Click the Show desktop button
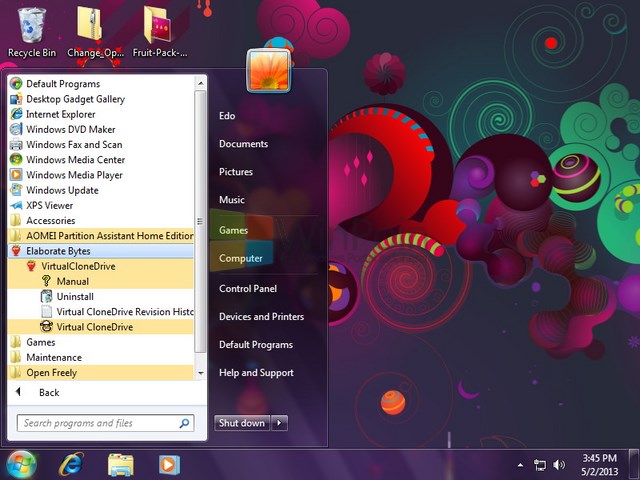Image resolution: width=640 pixels, height=480 pixels. (x=634, y=464)
